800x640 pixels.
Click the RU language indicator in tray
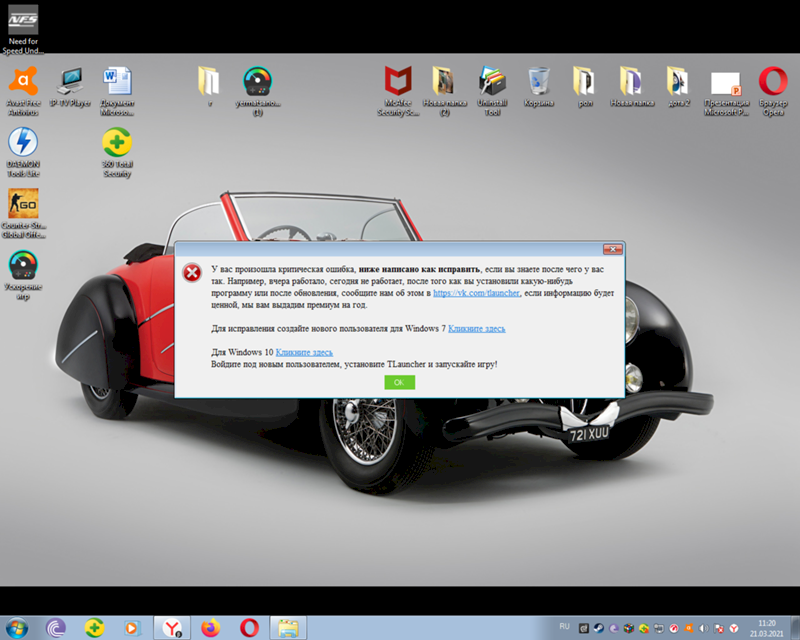565,626
